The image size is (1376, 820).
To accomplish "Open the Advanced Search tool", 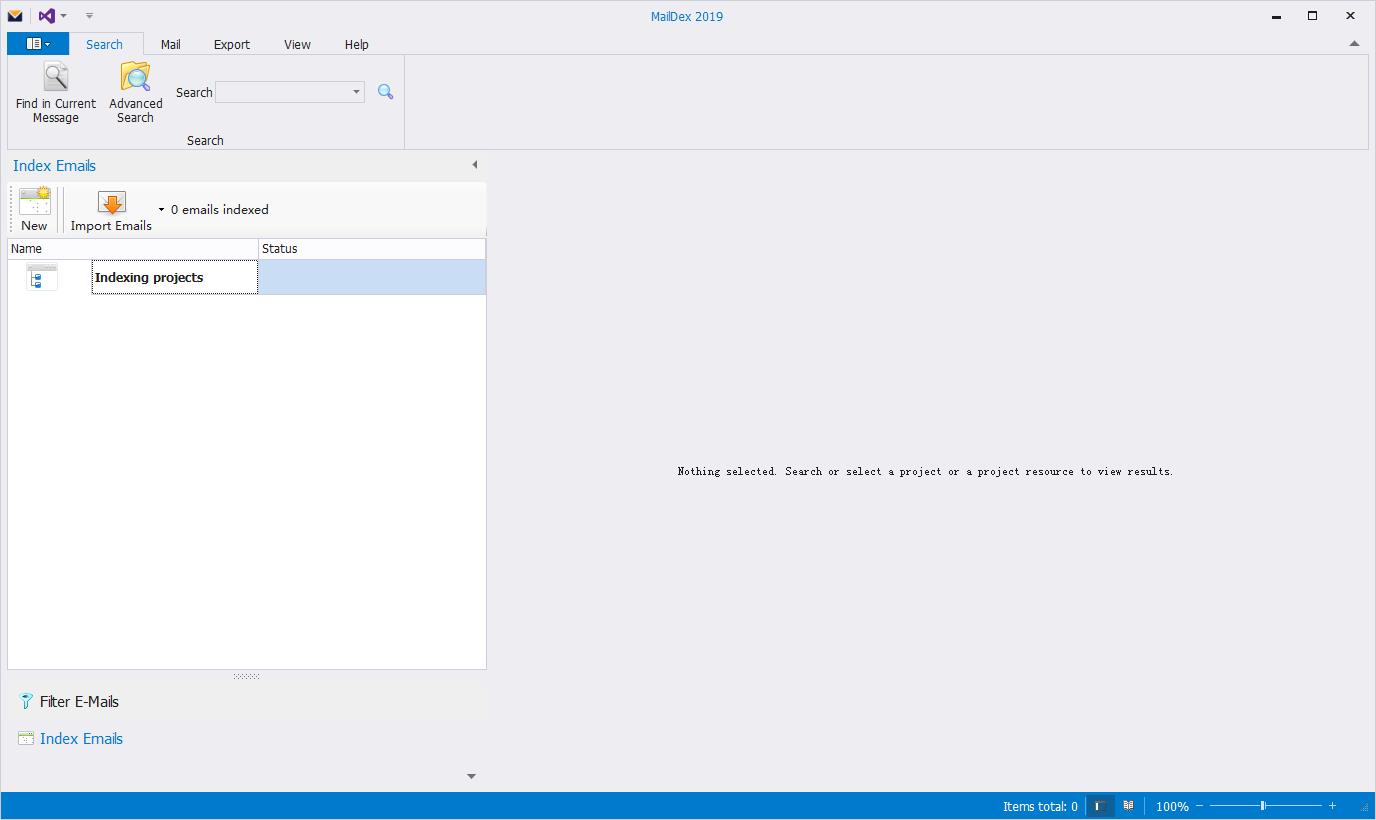I will point(135,91).
